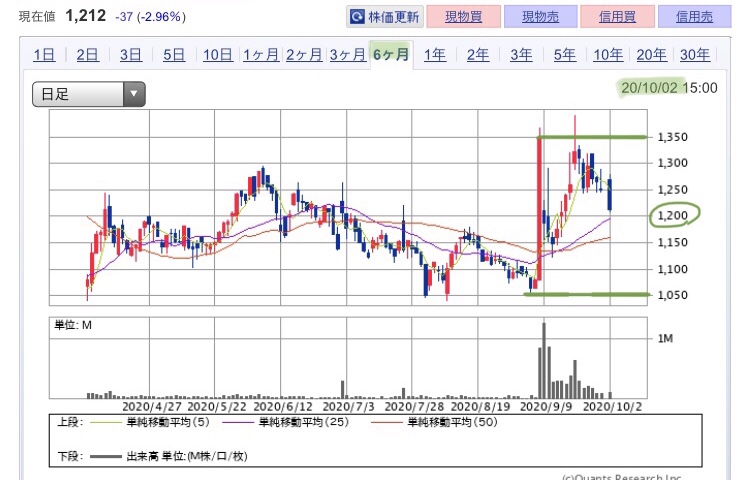Switch chart to 3年 period
This screenshot has width=737, height=480.
click(x=521, y=55)
